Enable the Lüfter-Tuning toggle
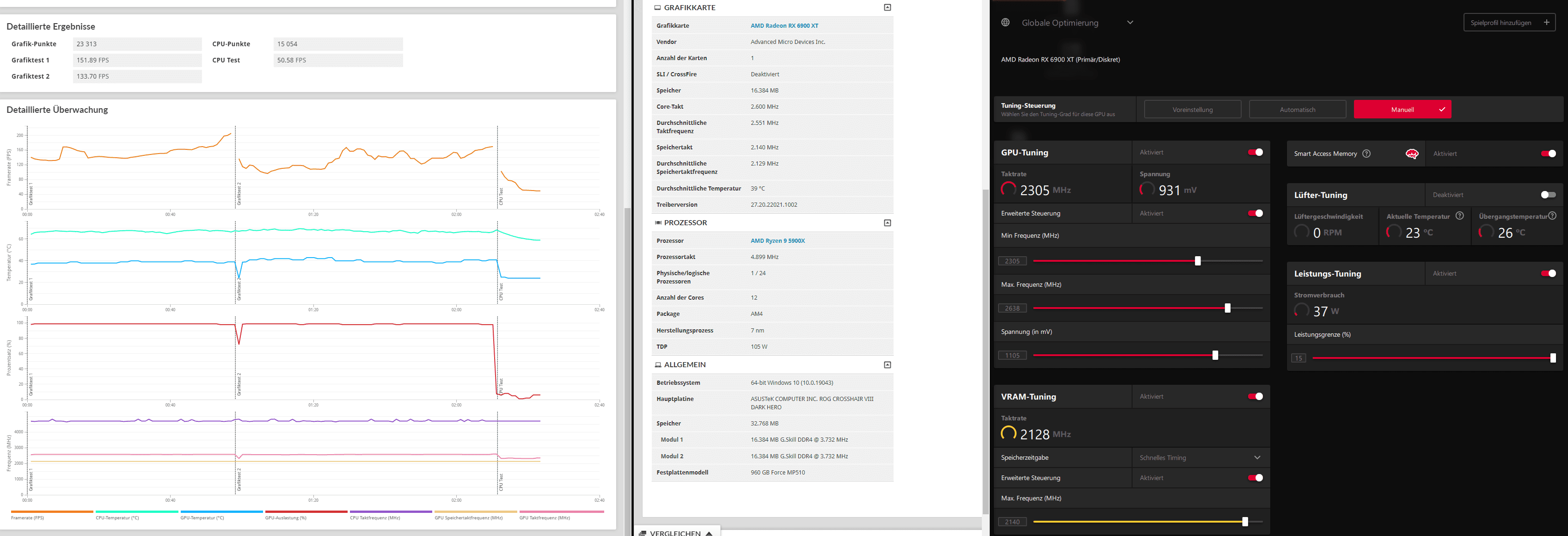This screenshot has height=536, width=1568. pos(1548,195)
